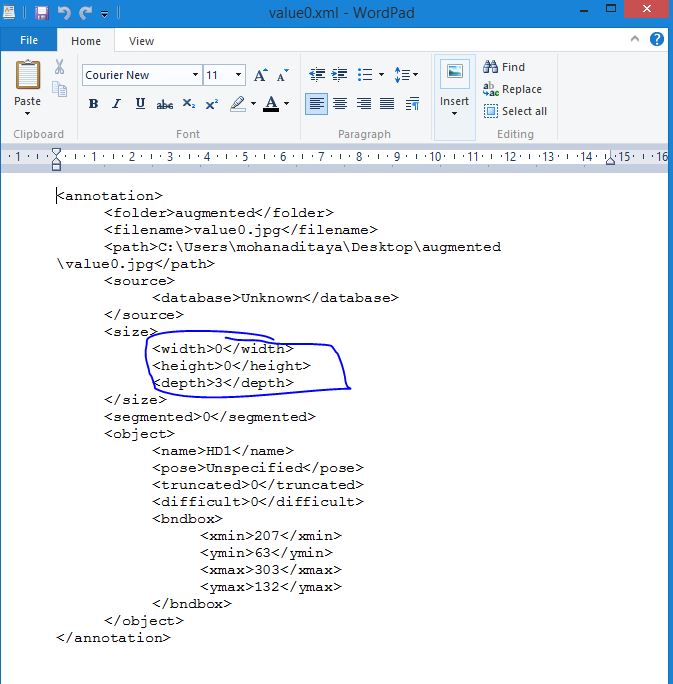Select Align text right
This screenshot has width=673, height=684.
click(363, 104)
